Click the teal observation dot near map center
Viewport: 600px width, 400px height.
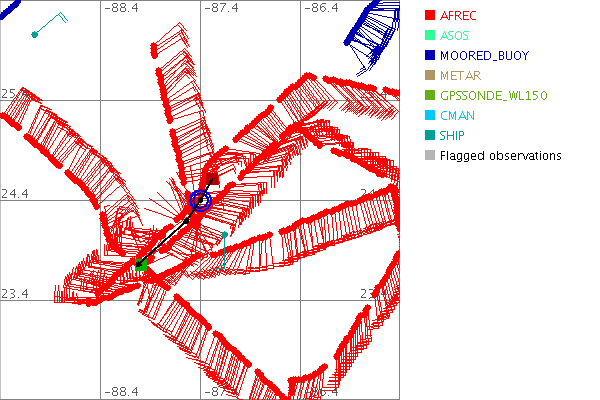coord(226,235)
